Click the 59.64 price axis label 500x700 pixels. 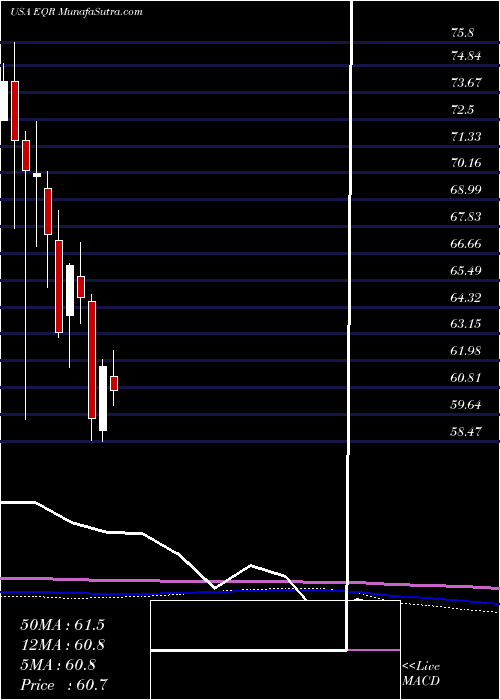pyautogui.click(x=466, y=405)
